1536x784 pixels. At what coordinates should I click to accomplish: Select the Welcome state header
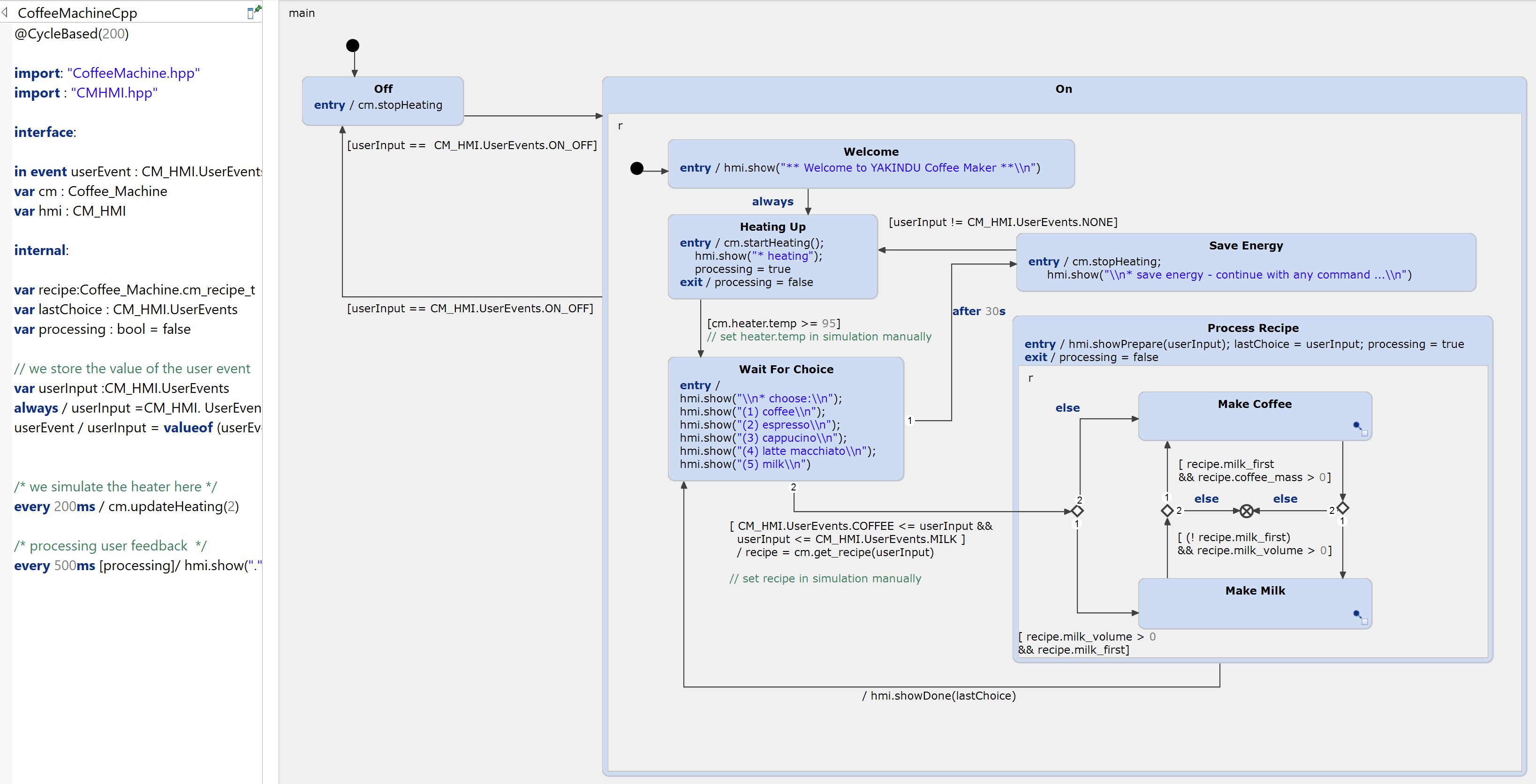870,151
